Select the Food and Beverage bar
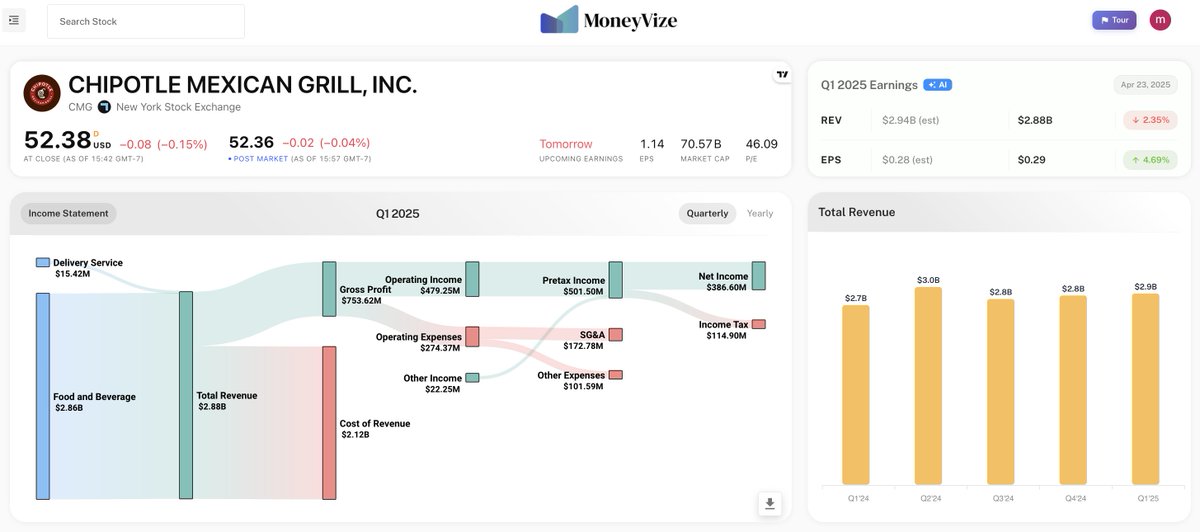 pyautogui.click(x=42, y=396)
